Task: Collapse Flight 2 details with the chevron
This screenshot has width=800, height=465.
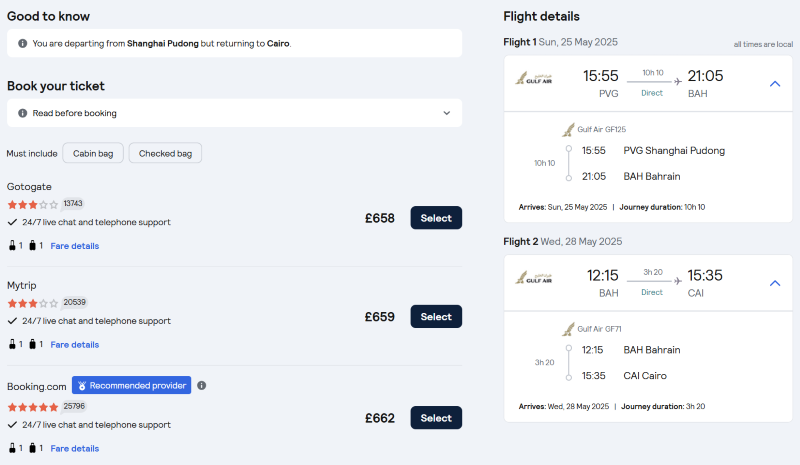Action: point(774,283)
